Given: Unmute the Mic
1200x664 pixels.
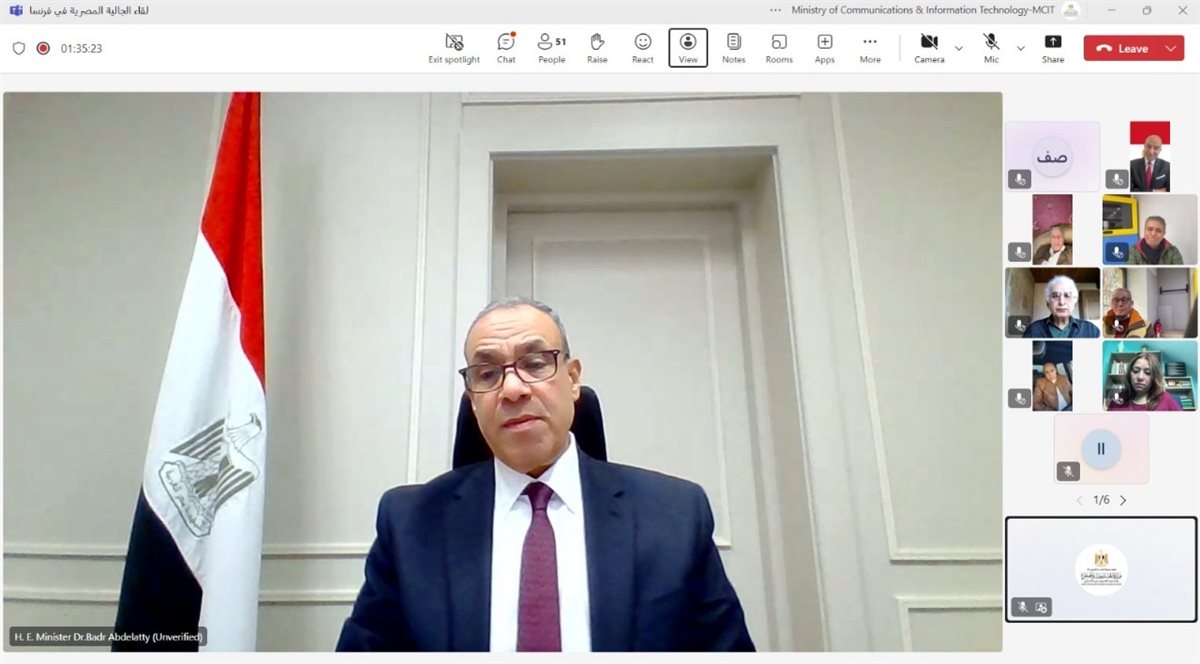Looking at the screenshot, I should [991, 47].
